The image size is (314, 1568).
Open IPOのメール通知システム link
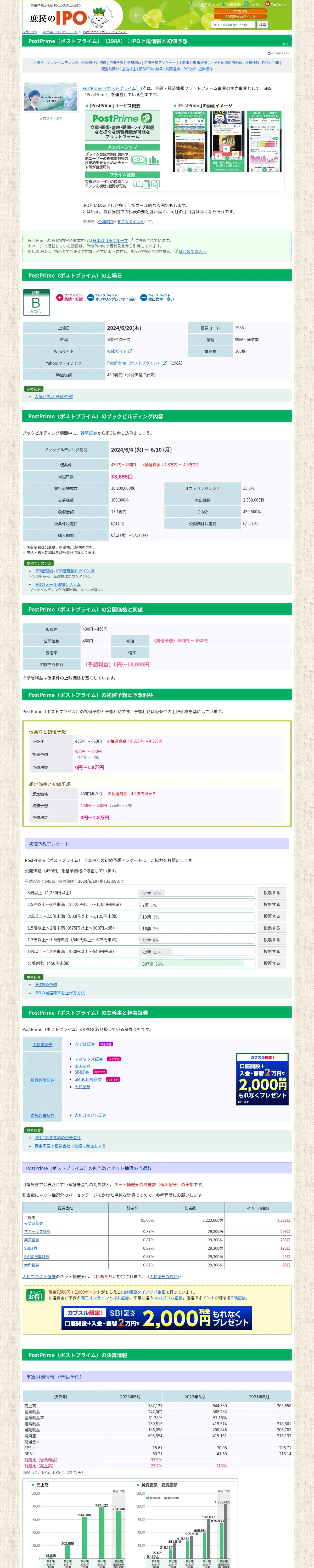click(57, 584)
